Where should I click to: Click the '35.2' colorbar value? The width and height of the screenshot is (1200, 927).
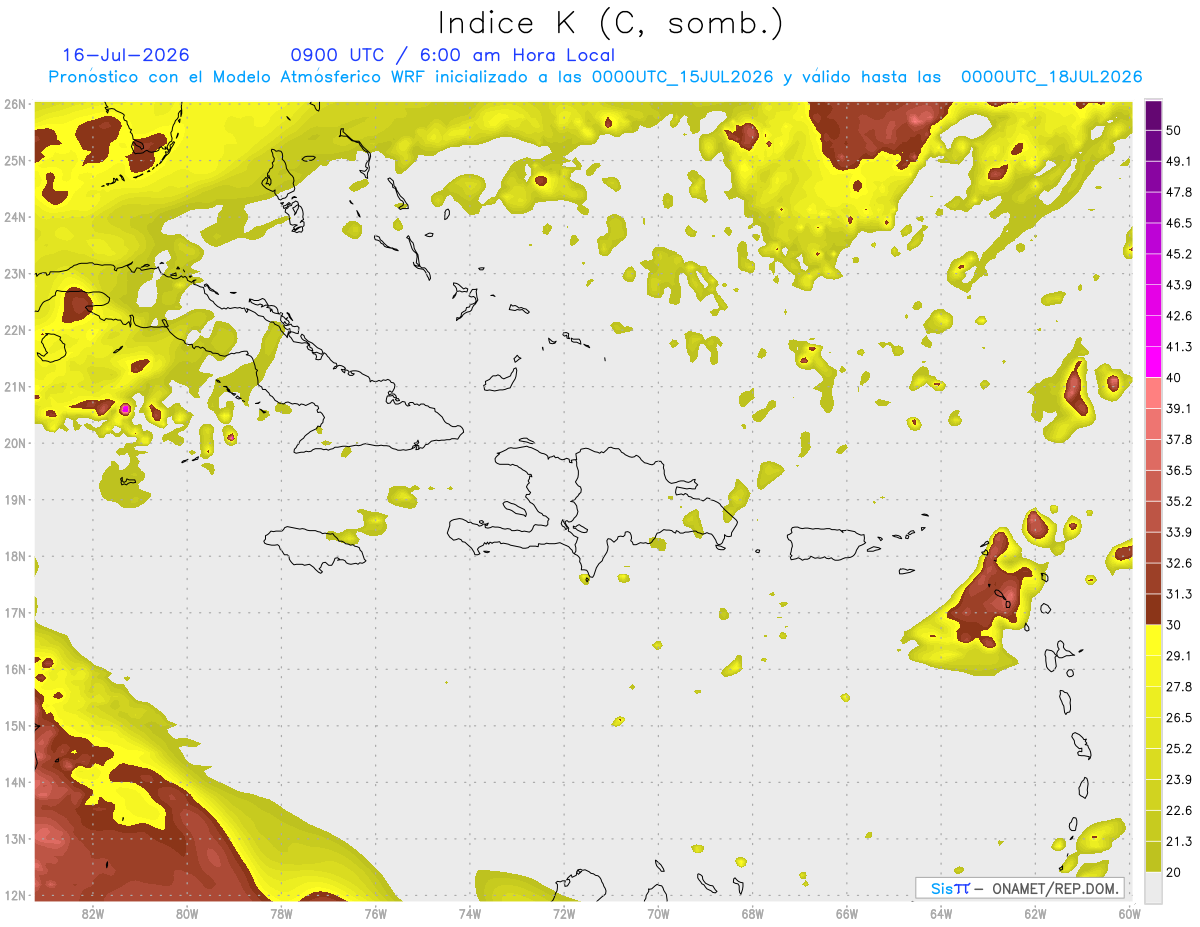click(x=1179, y=501)
